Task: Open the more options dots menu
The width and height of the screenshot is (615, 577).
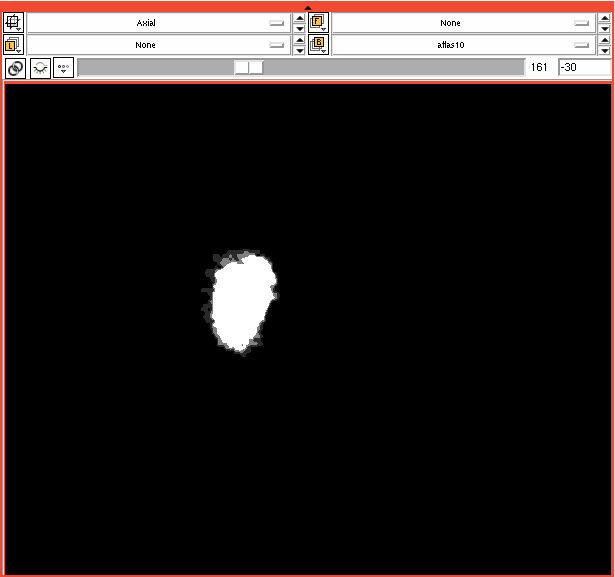Action: [64, 68]
